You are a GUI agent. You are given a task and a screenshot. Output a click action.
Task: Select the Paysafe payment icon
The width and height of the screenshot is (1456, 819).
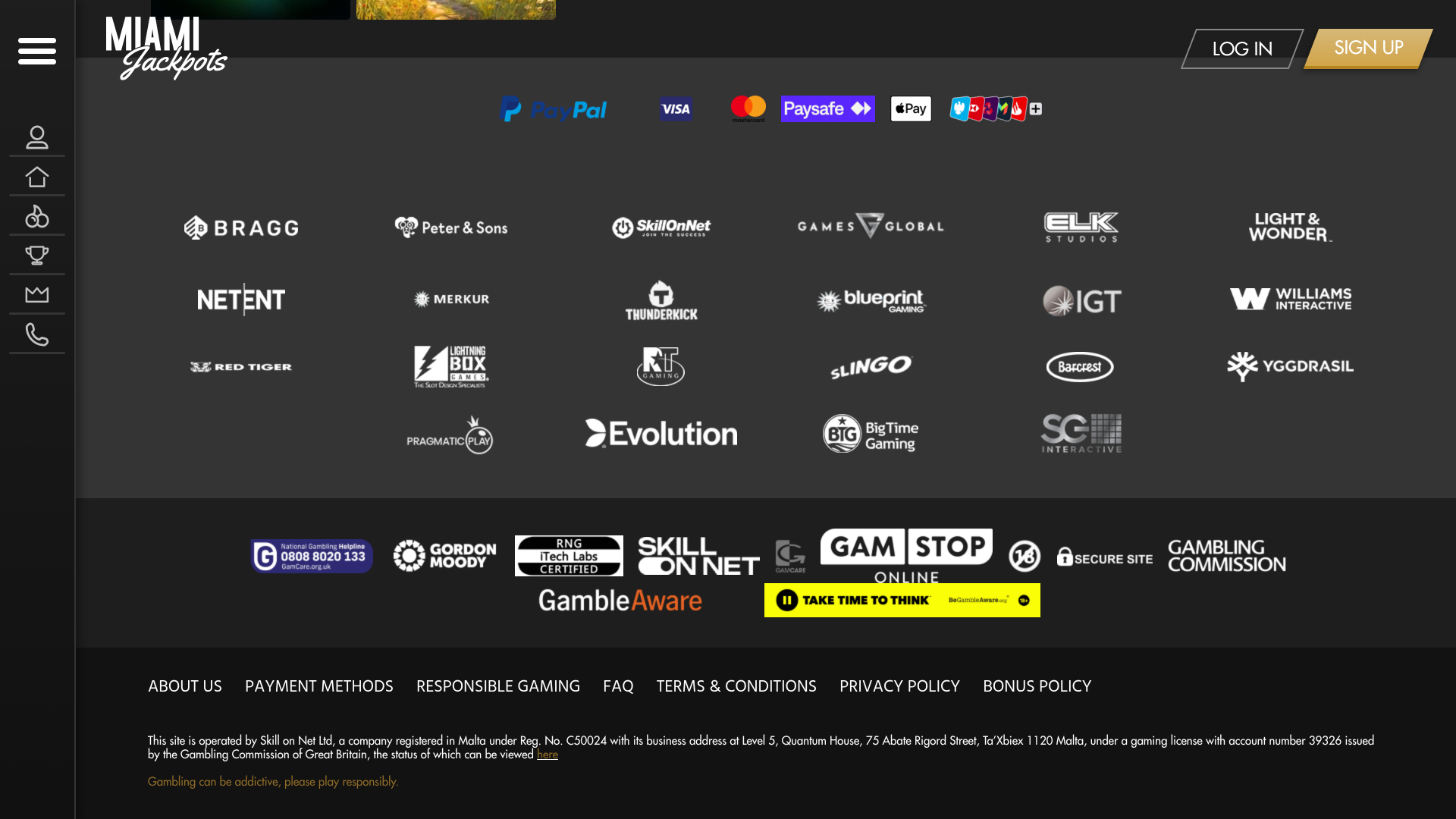coord(827,108)
